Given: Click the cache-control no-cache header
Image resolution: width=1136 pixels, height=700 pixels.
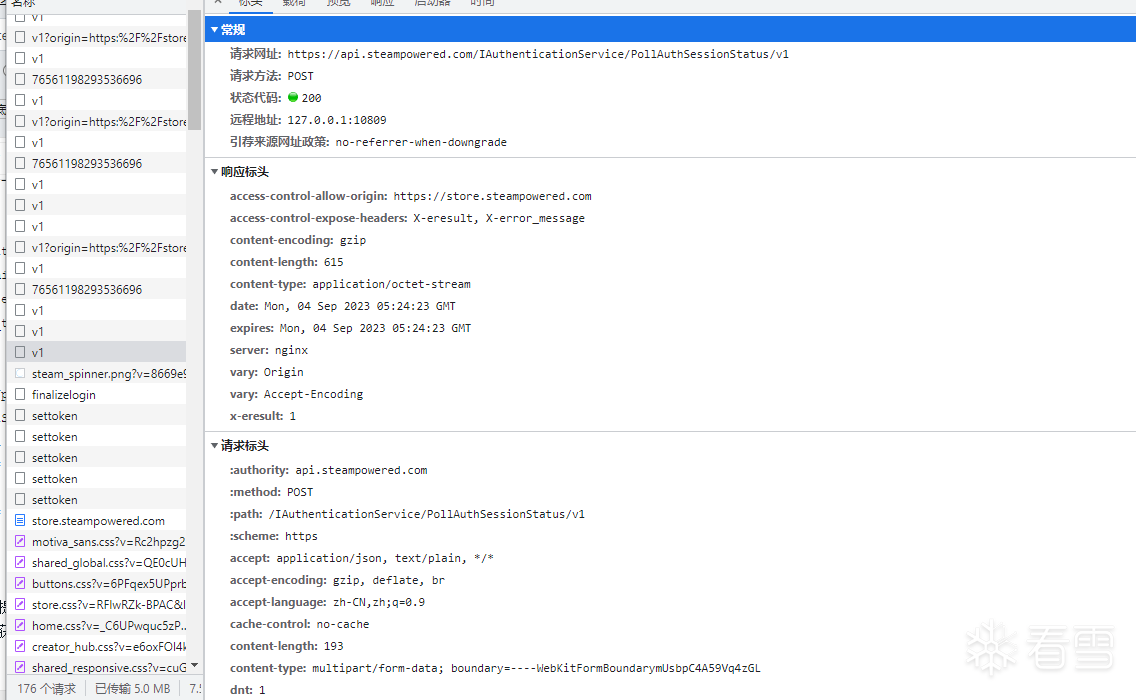Looking at the screenshot, I should (299, 624).
